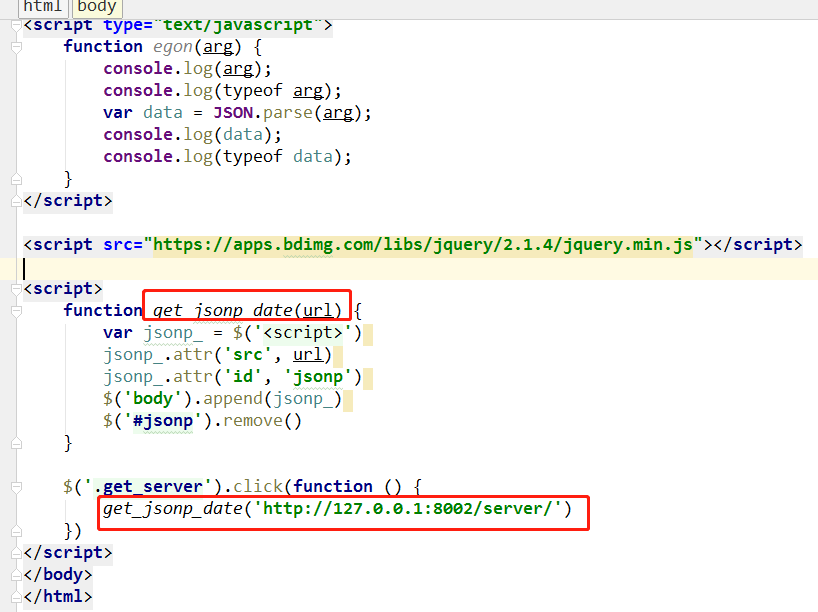Click the last closing script tag fold marker
The width and height of the screenshot is (818, 612).
16,553
